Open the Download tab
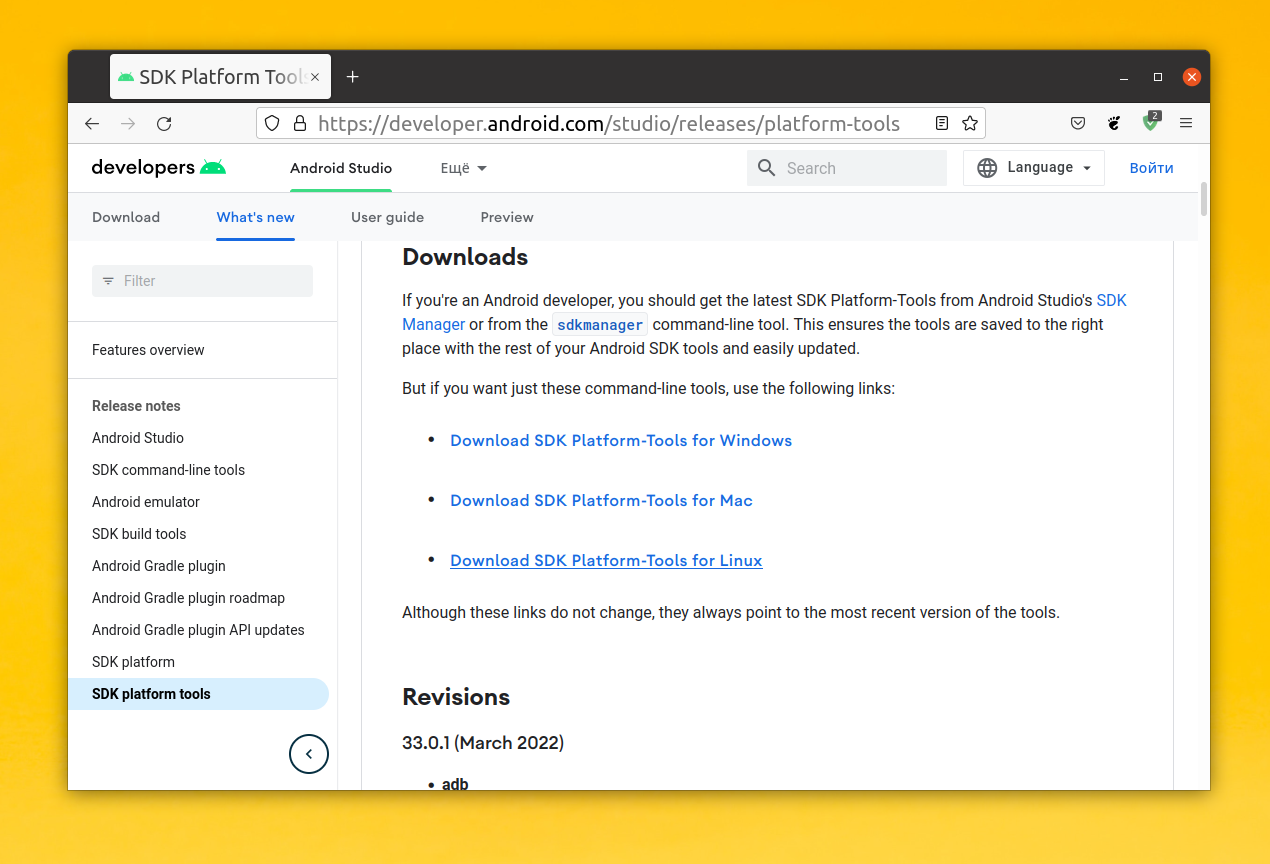Viewport: 1270px width, 864px height. coord(126,217)
